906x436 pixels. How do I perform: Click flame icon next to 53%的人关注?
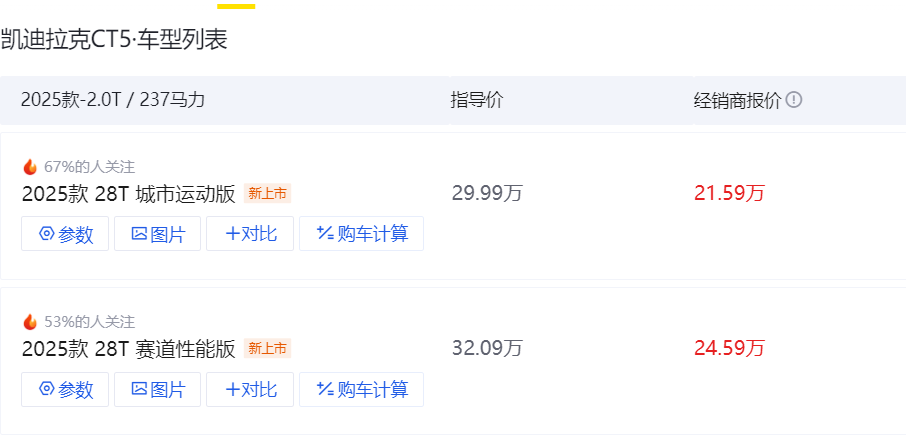point(30,322)
